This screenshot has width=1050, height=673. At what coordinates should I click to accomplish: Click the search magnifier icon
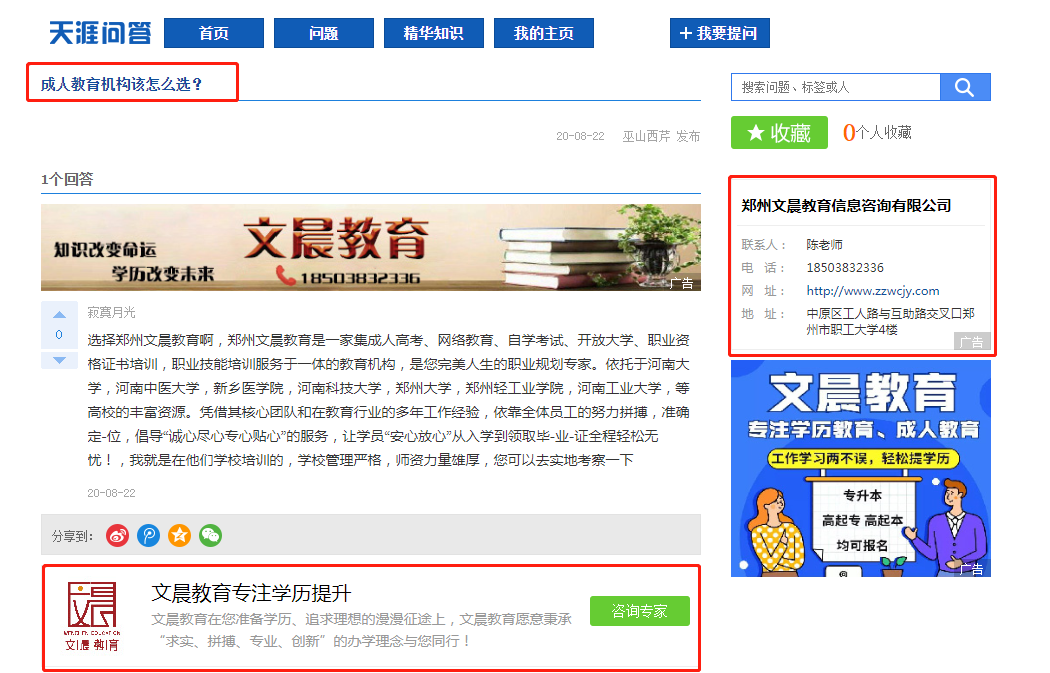coord(964,87)
